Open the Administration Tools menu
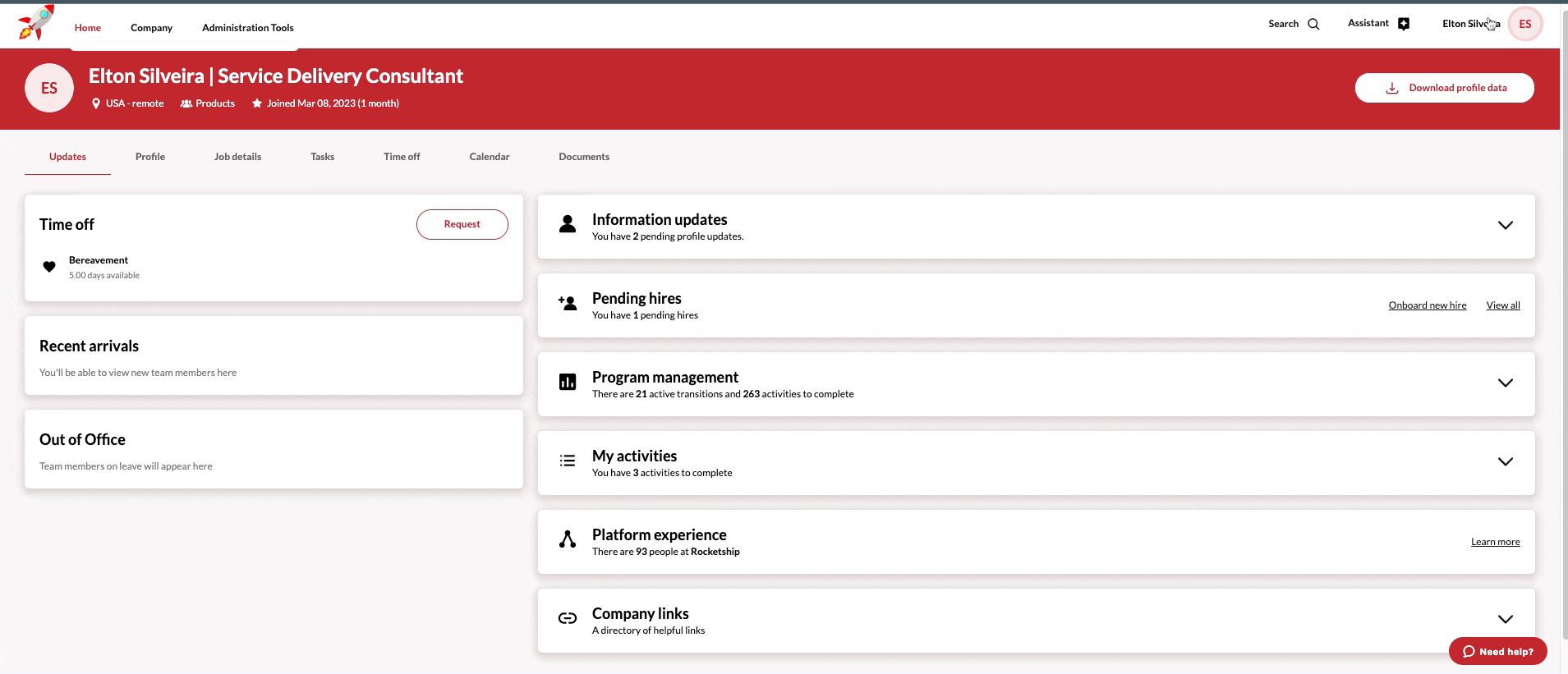This screenshot has width=1568, height=674. (x=247, y=28)
